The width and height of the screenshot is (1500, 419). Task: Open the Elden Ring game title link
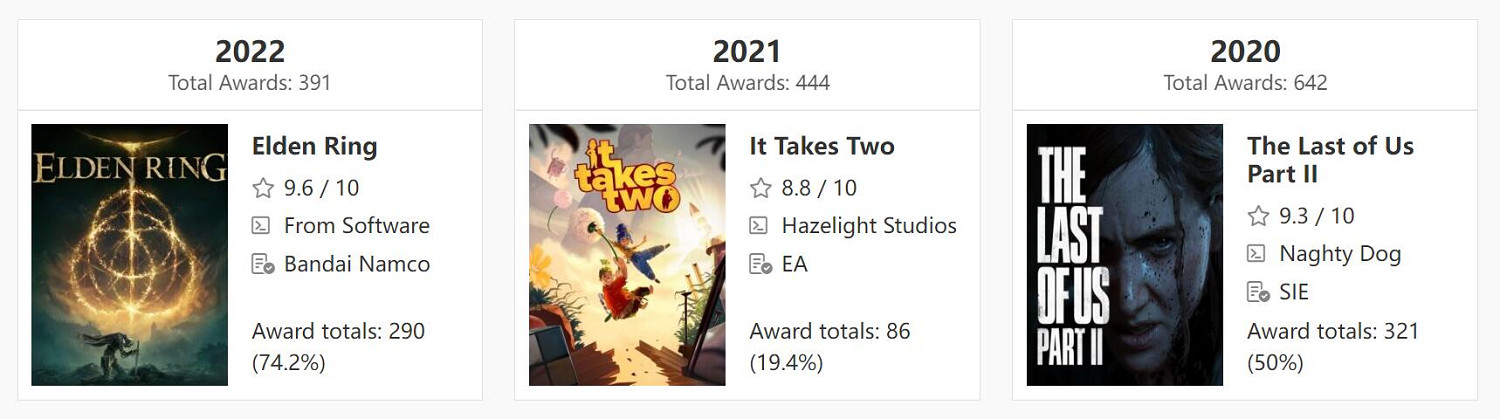pos(314,146)
